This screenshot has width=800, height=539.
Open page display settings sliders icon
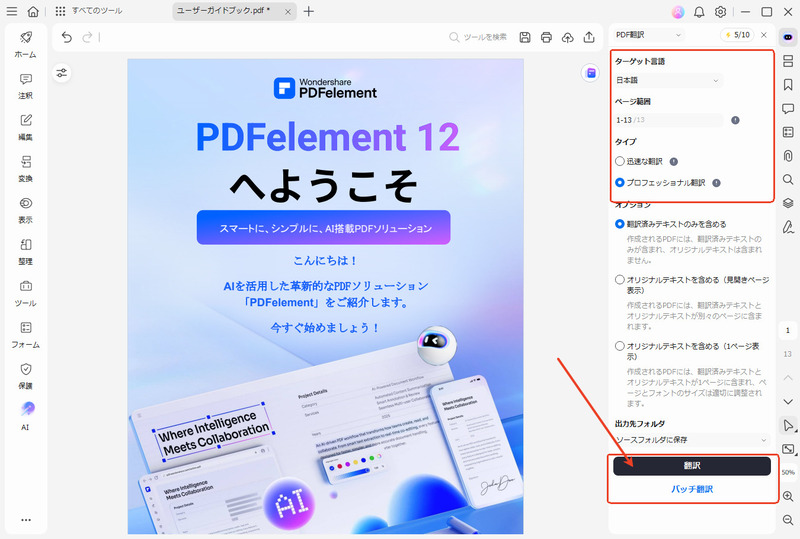click(62, 73)
